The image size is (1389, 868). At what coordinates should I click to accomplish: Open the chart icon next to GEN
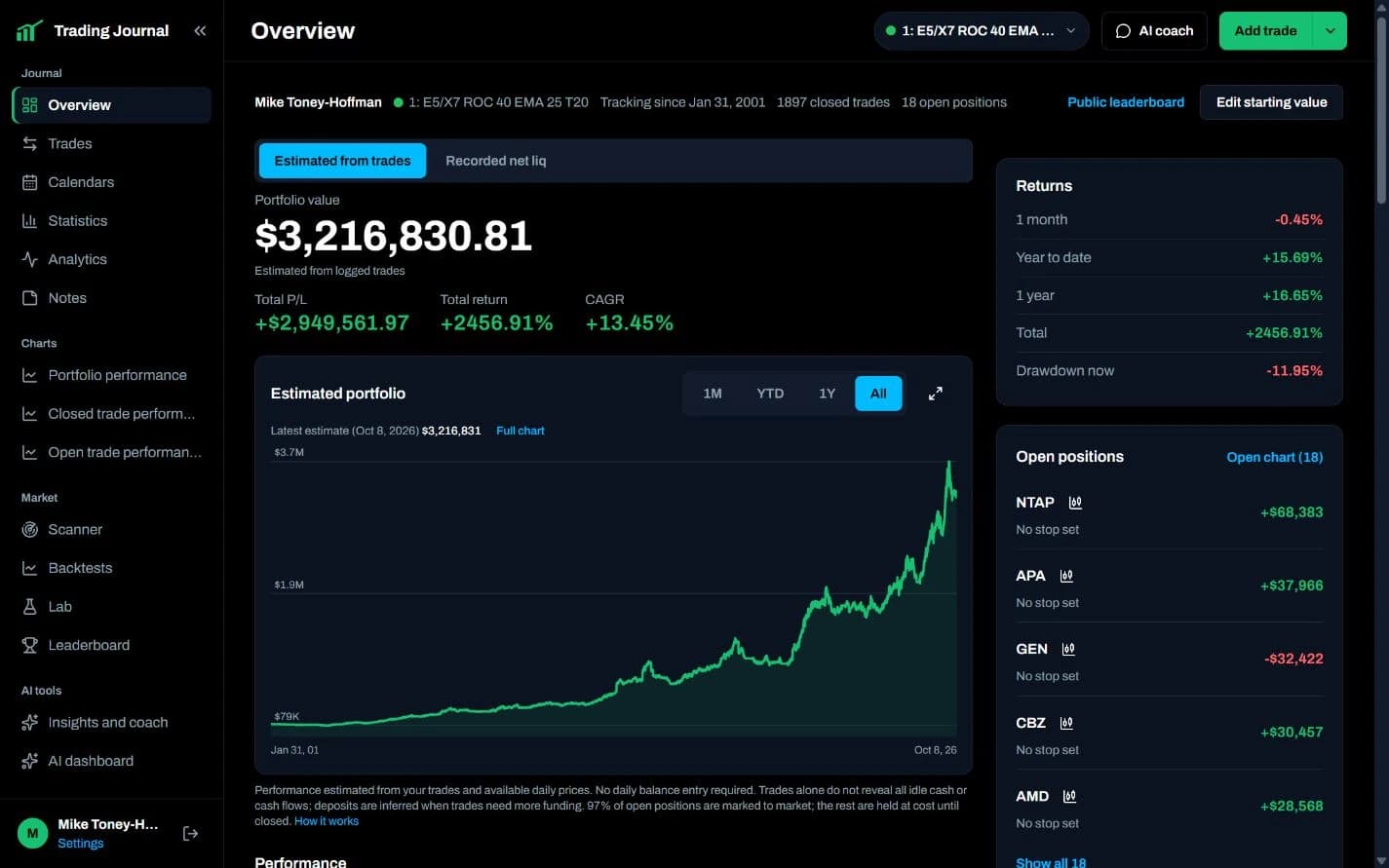tap(1068, 649)
